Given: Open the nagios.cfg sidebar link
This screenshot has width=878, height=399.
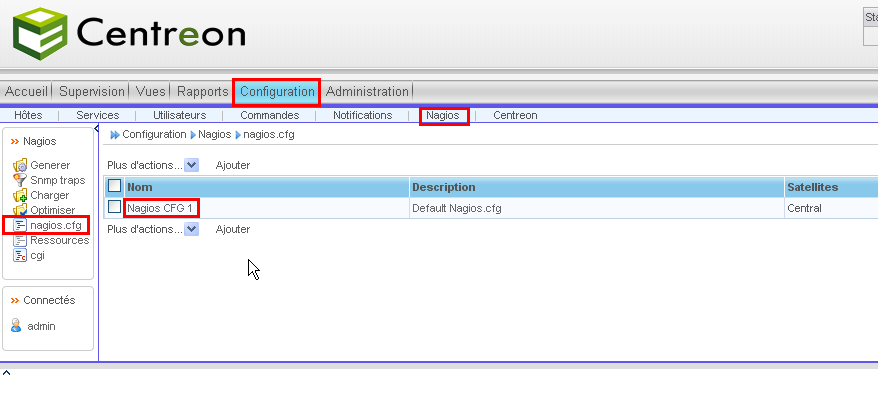Looking at the screenshot, I should click(56, 226).
